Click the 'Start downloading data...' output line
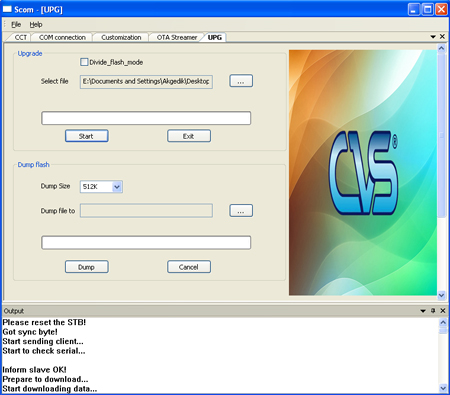Image resolution: width=450 pixels, height=395 pixels. (50, 389)
